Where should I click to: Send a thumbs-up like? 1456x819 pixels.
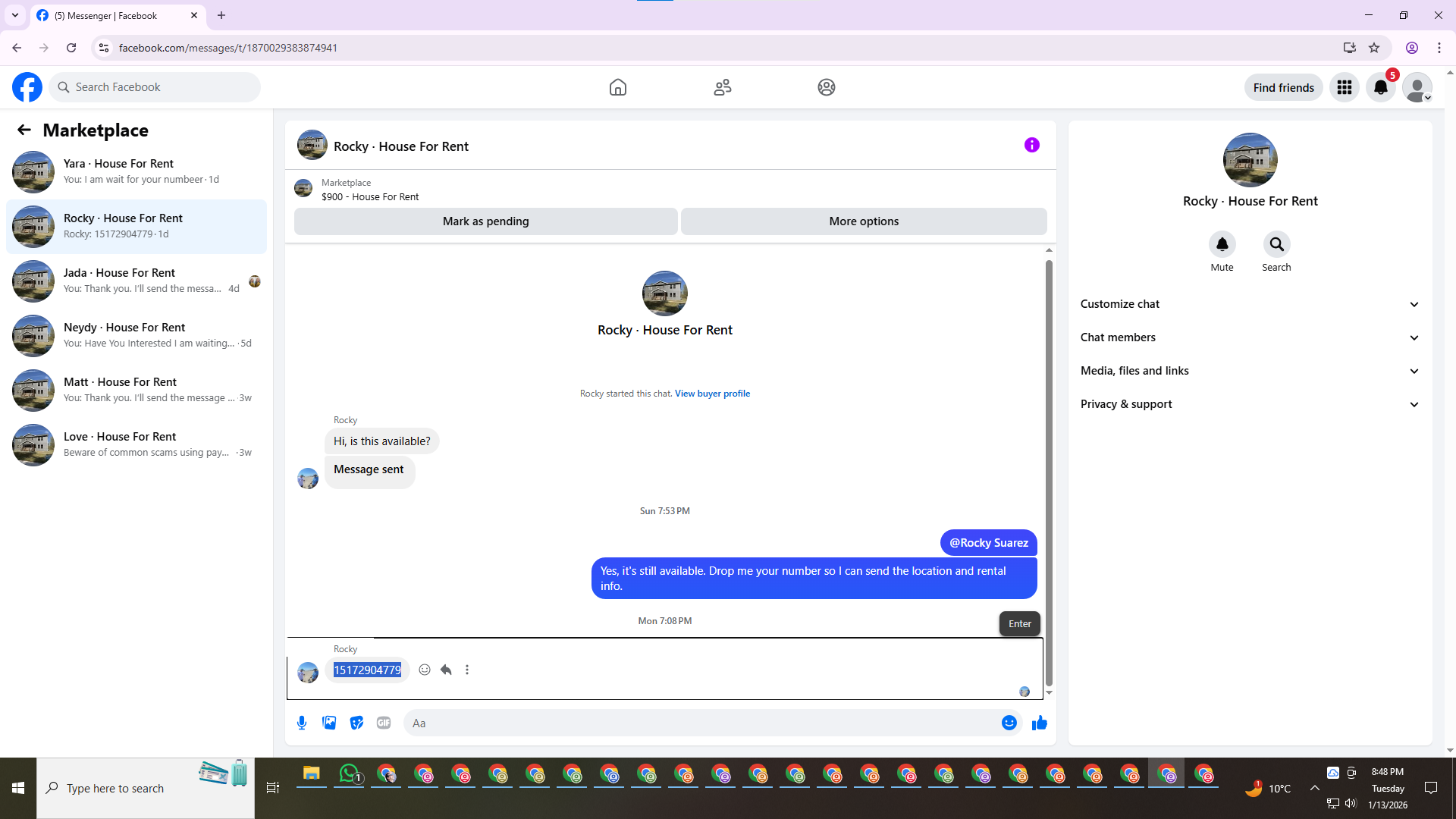pos(1039,723)
